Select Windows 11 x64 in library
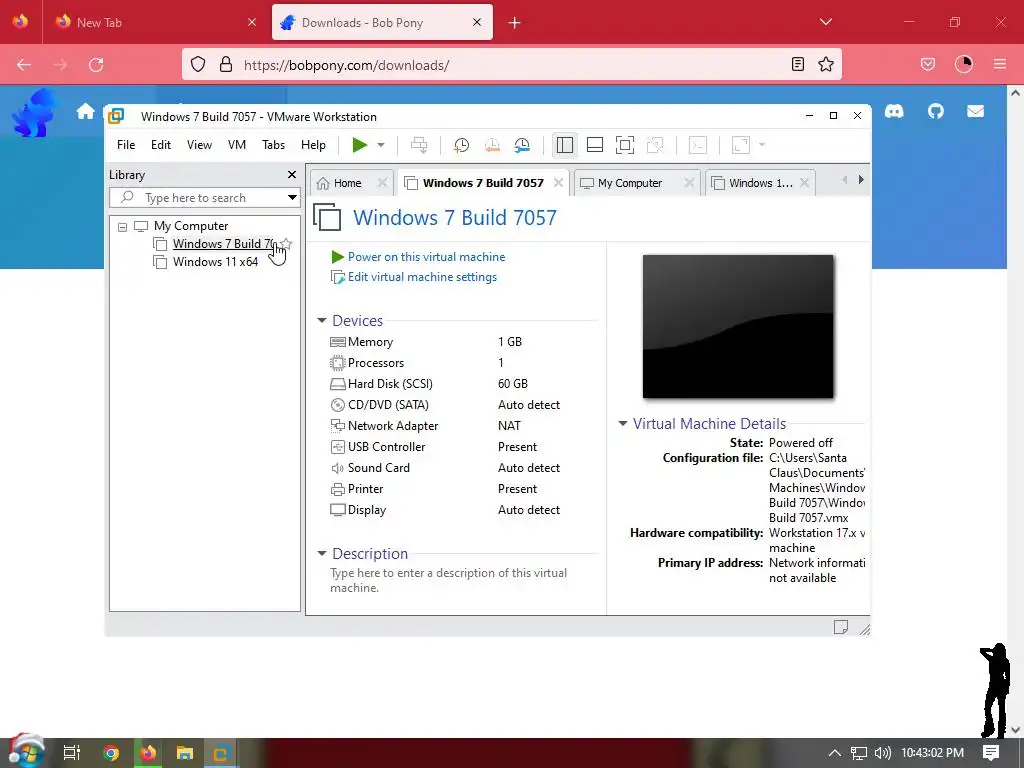The width and height of the screenshot is (1024, 768). coord(215,262)
